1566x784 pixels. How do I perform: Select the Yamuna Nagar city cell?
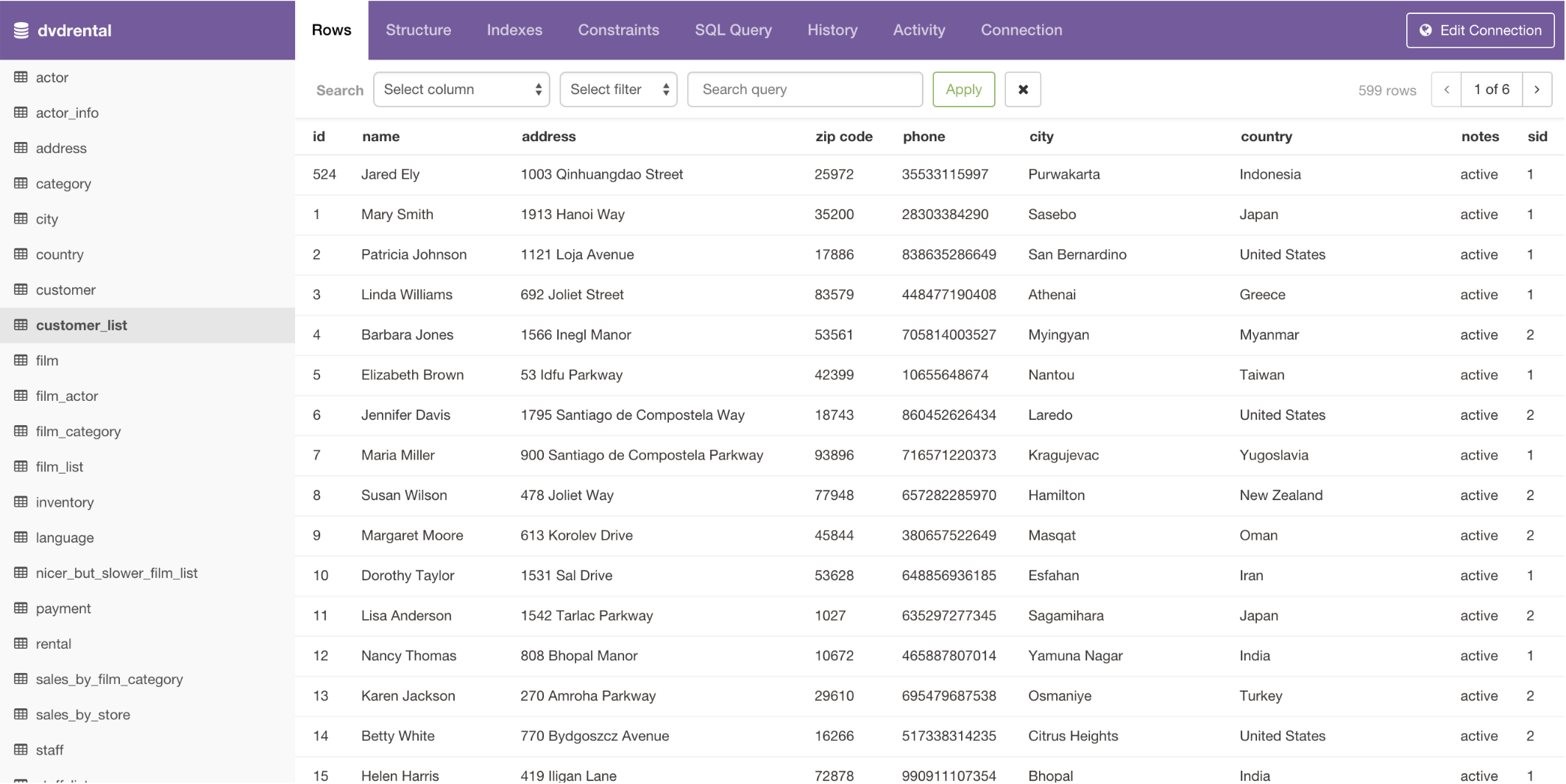click(x=1075, y=655)
